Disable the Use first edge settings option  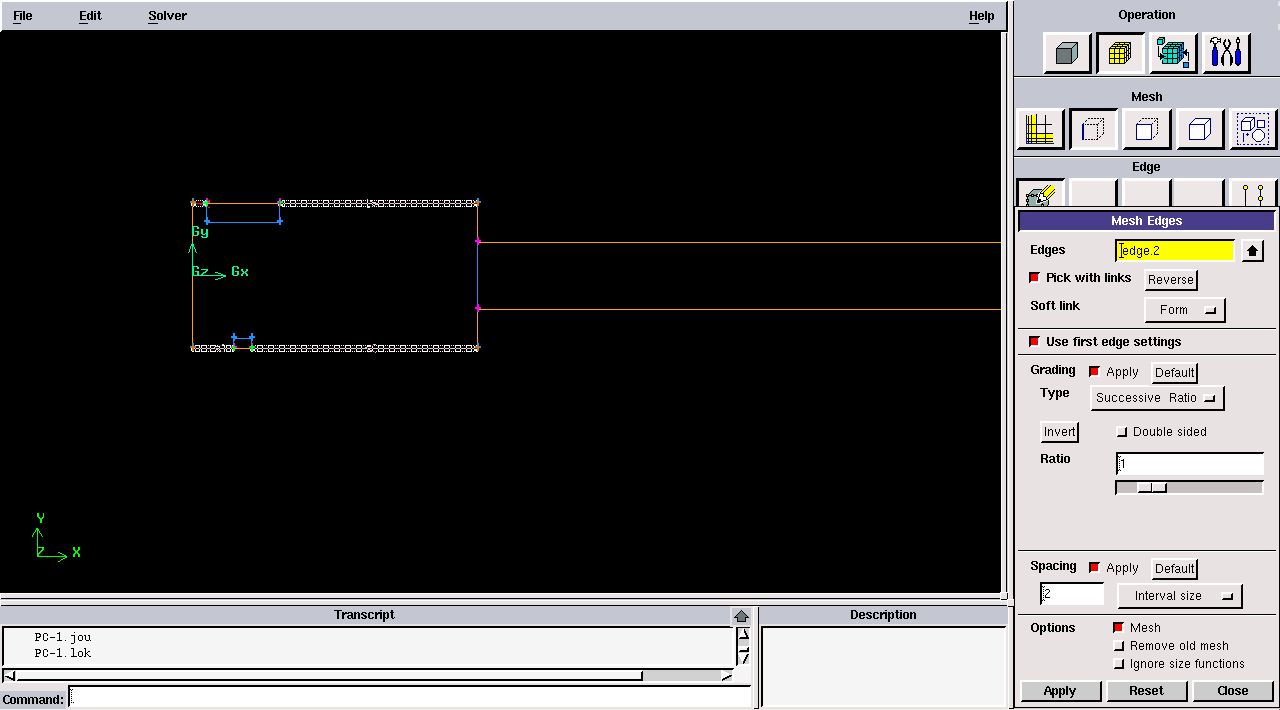tap(1034, 341)
